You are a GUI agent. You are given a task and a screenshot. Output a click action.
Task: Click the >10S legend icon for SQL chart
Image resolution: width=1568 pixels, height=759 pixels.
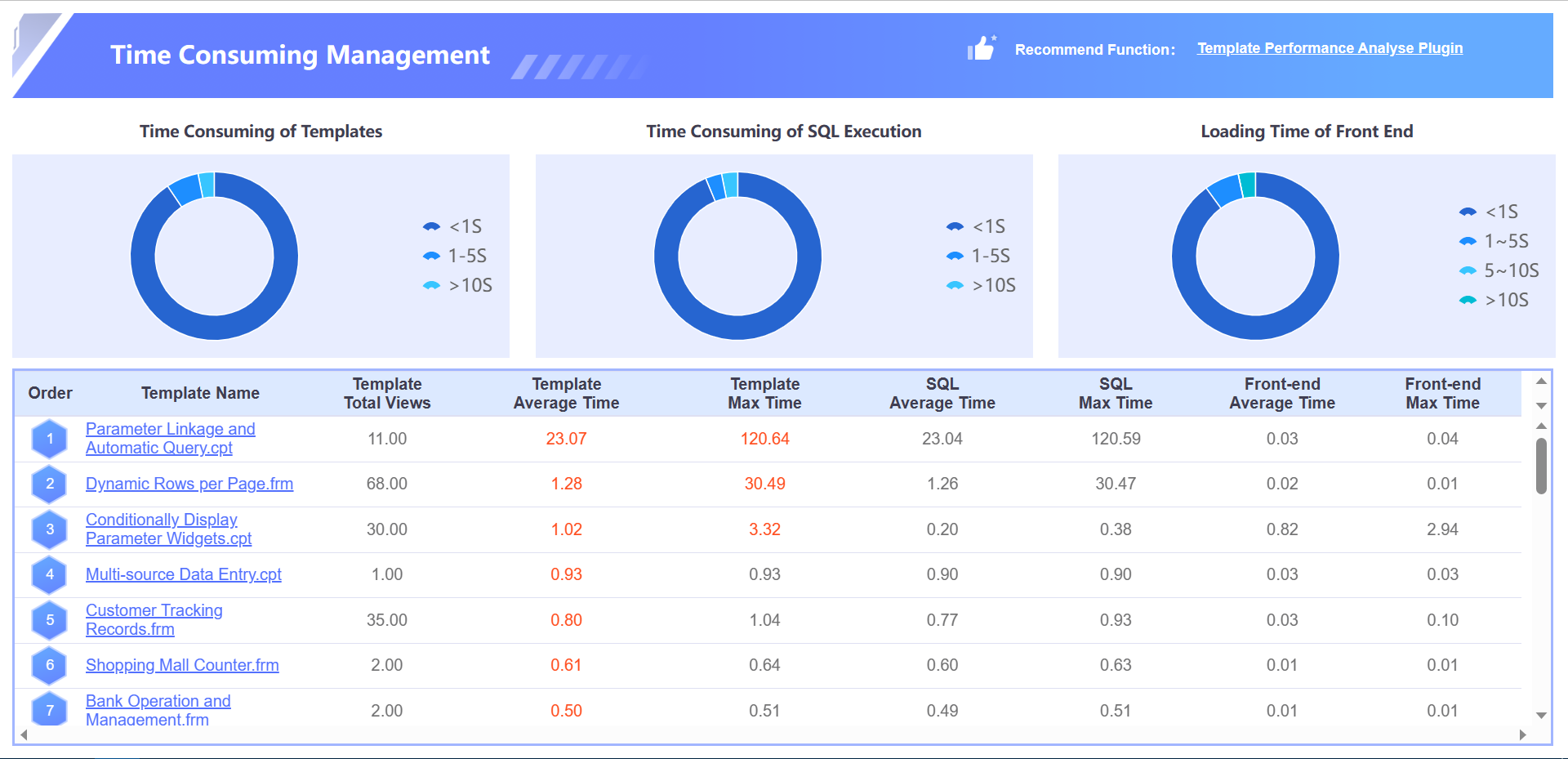(x=955, y=285)
